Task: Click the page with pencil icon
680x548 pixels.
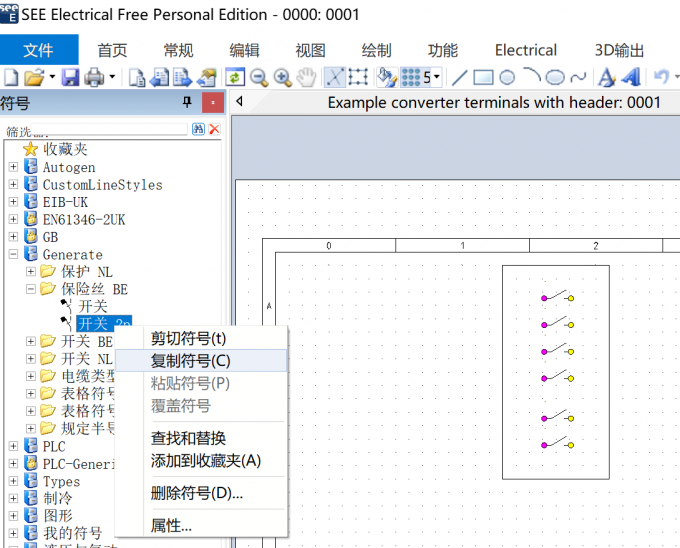Action: 206,78
